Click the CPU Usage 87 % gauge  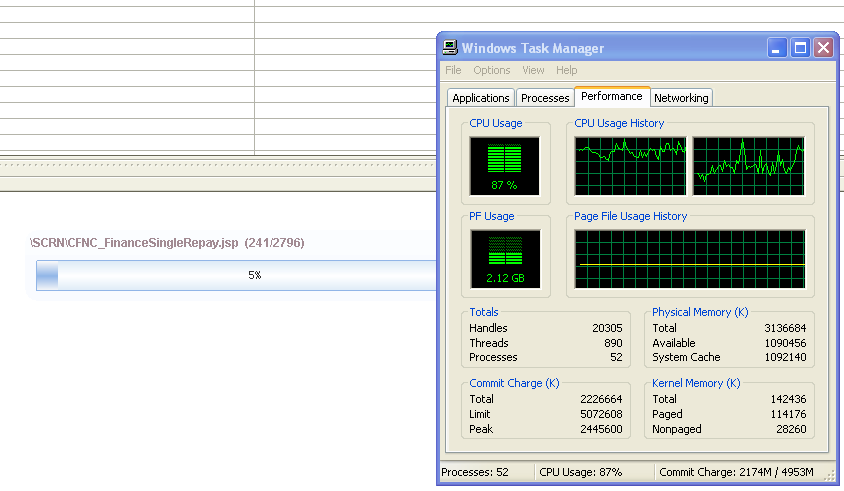[x=504, y=166]
